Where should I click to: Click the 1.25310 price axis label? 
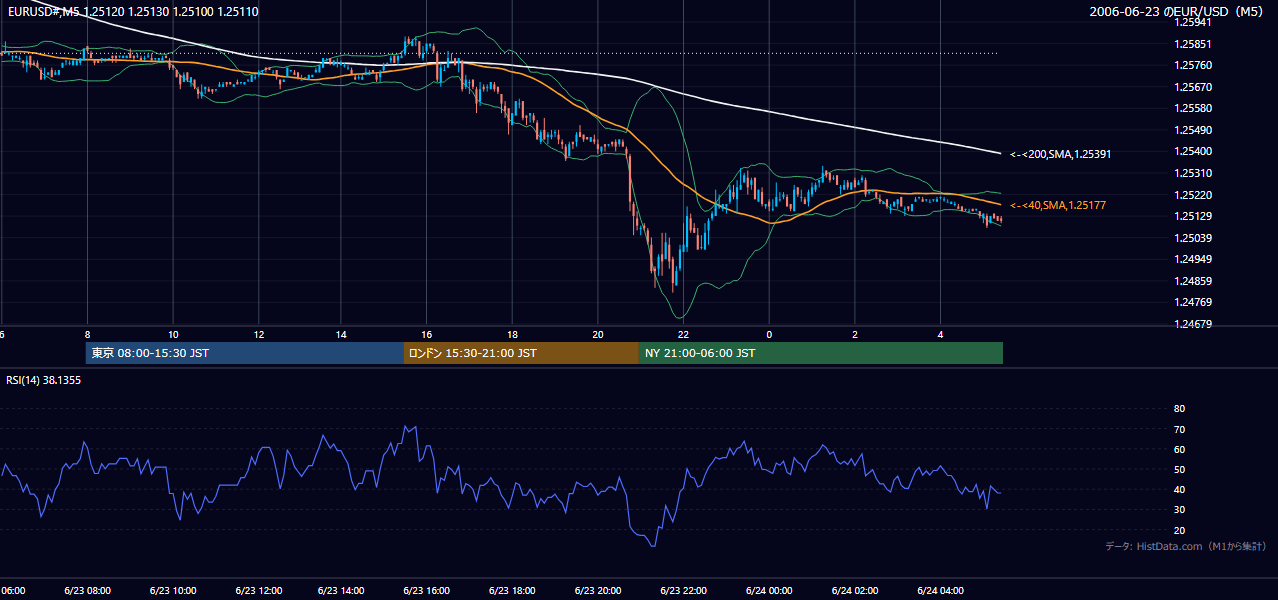(x=1193, y=173)
